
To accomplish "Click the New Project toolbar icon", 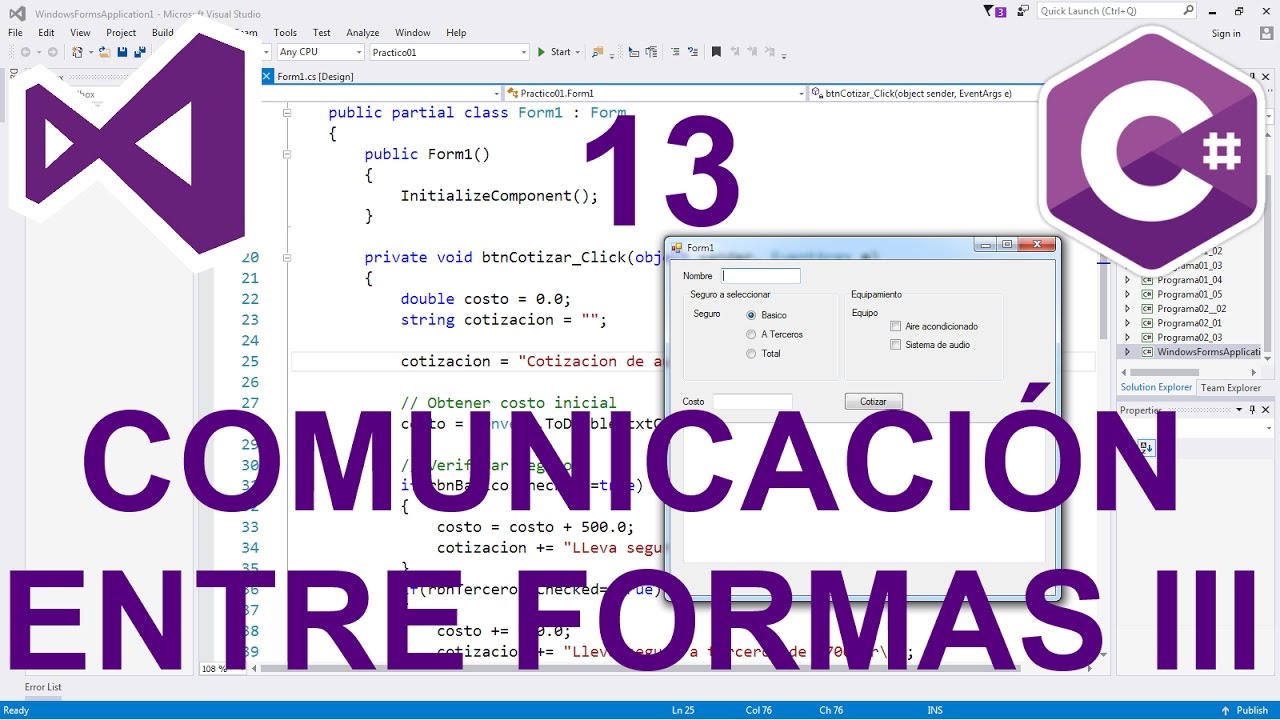I will pos(77,52).
